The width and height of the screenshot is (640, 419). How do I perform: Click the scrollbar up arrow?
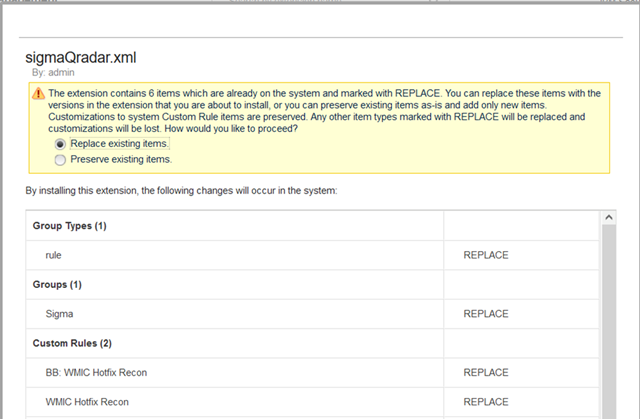(609, 217)
